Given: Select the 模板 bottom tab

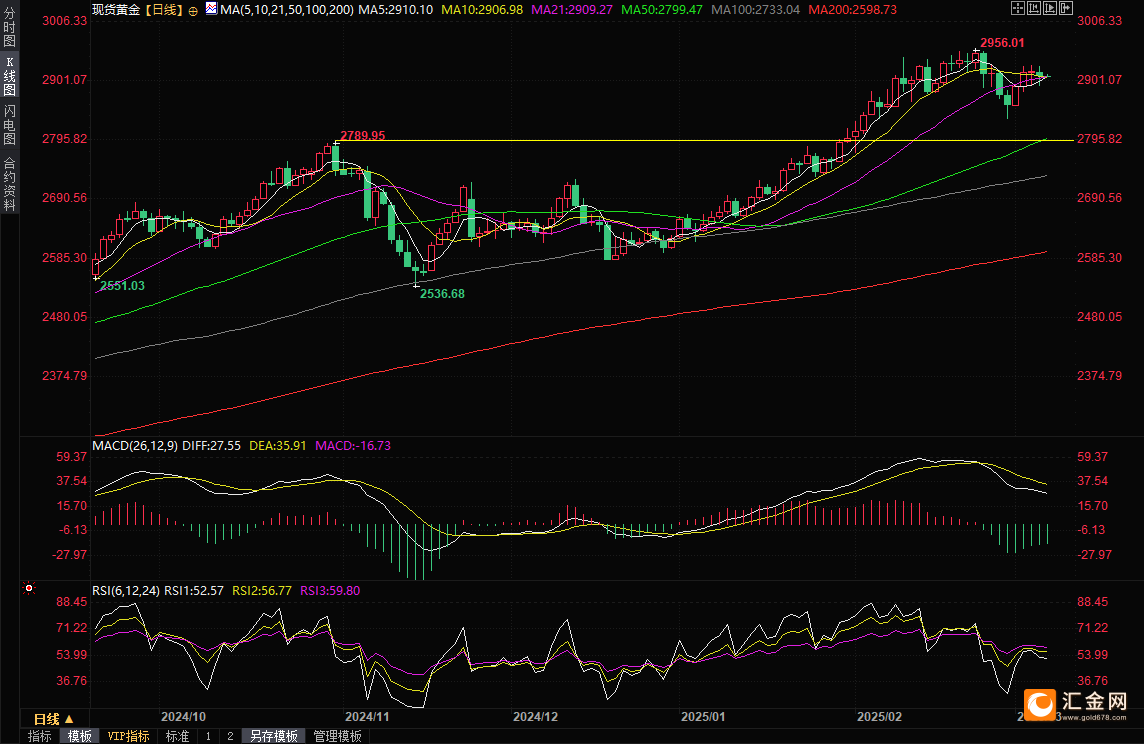Looking at the screenshot, I should click(x=80, y=736).
